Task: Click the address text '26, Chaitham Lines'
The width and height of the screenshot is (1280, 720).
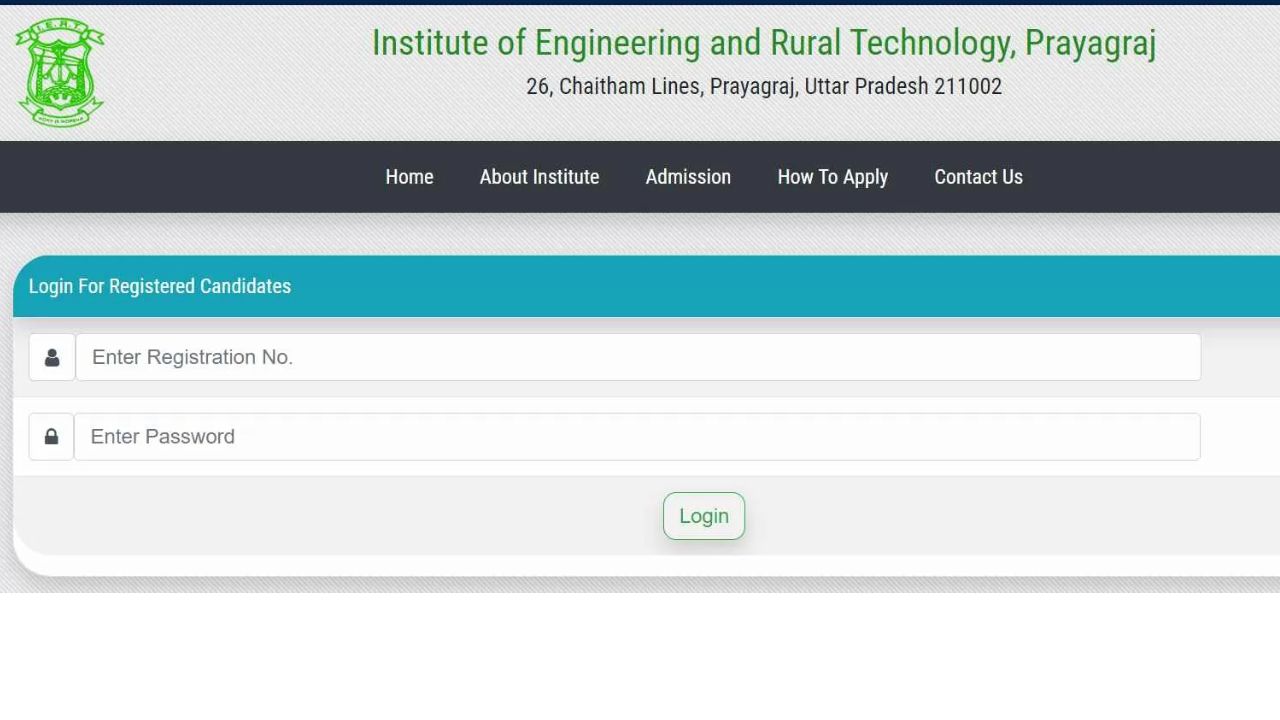Action: (x=615, y=87)
